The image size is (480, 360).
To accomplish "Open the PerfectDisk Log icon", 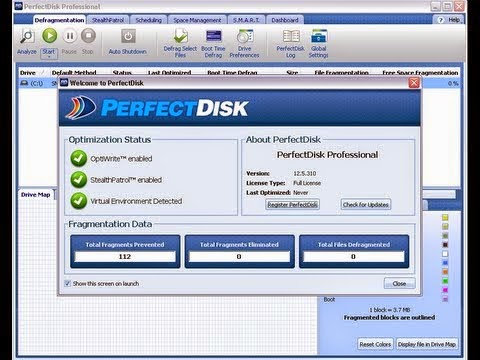I will point(291,36).
